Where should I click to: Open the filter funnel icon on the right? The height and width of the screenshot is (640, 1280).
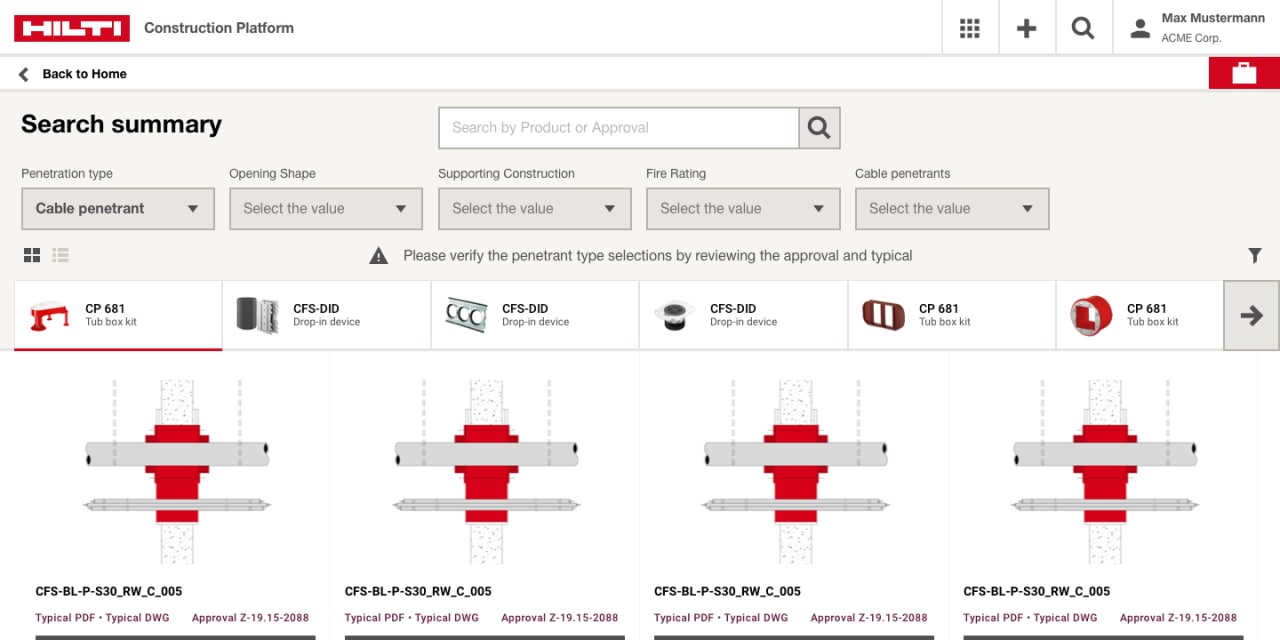tap(1254, 255)
